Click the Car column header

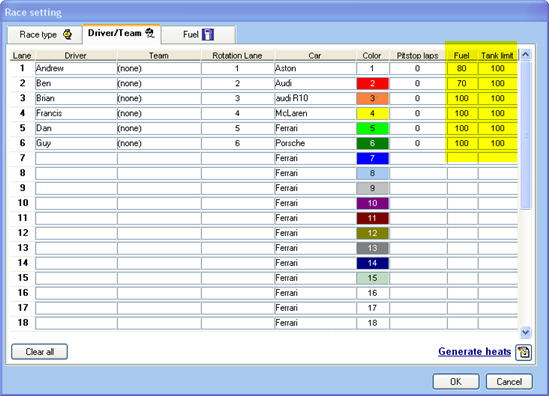pos(315,55)
